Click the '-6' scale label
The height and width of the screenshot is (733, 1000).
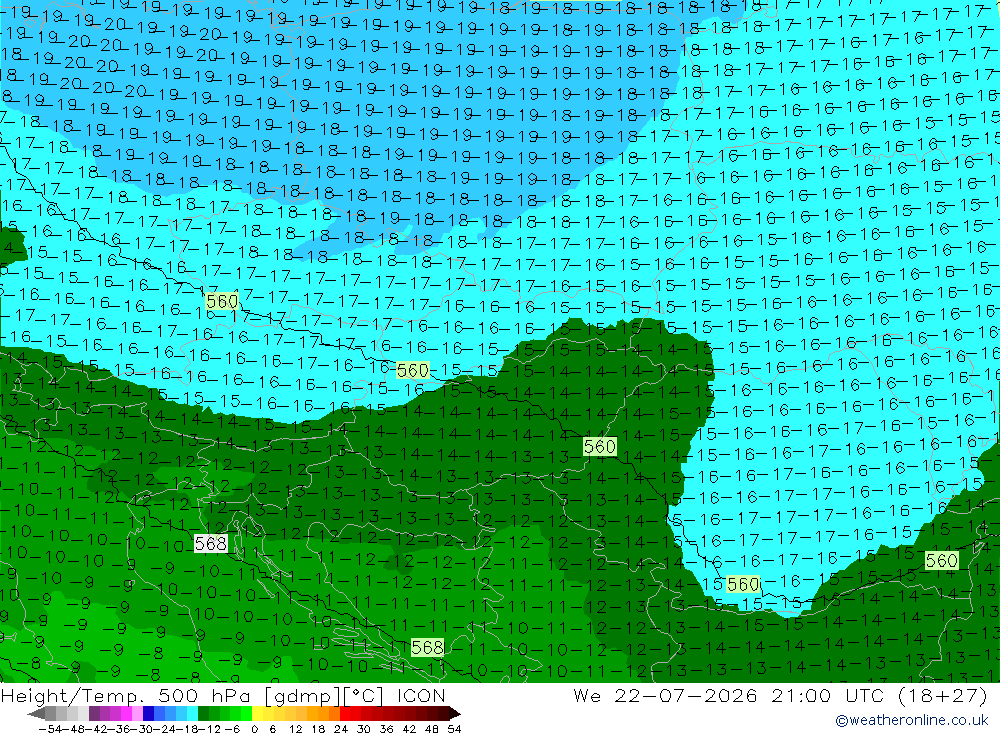(x=232, y=729)
